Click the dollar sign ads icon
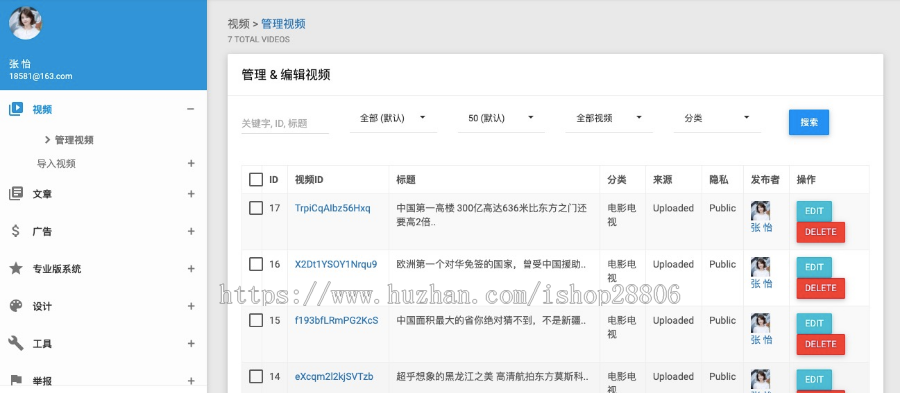900x393 pixels. (16, 231)
